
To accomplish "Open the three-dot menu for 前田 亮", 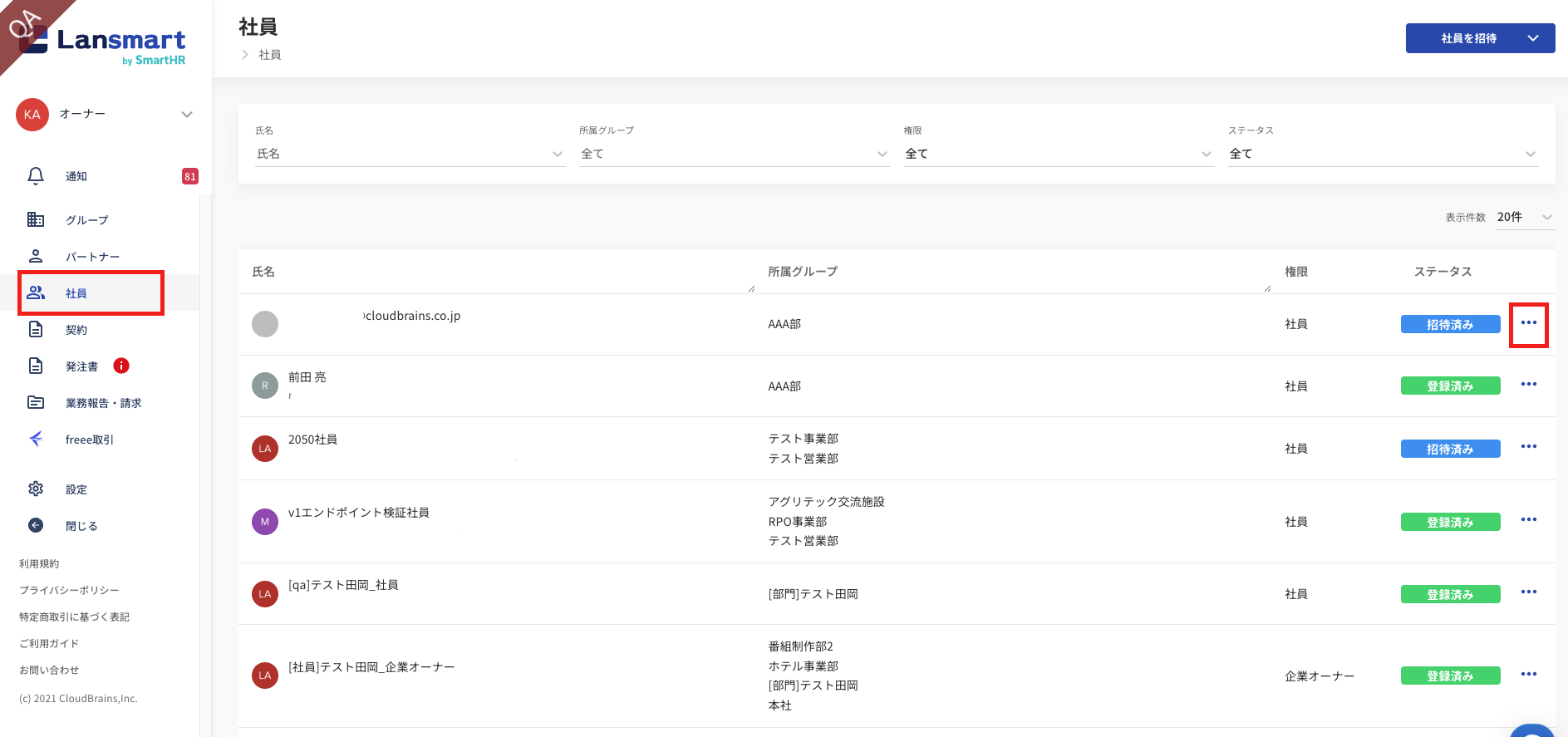I will [1528, 385].
